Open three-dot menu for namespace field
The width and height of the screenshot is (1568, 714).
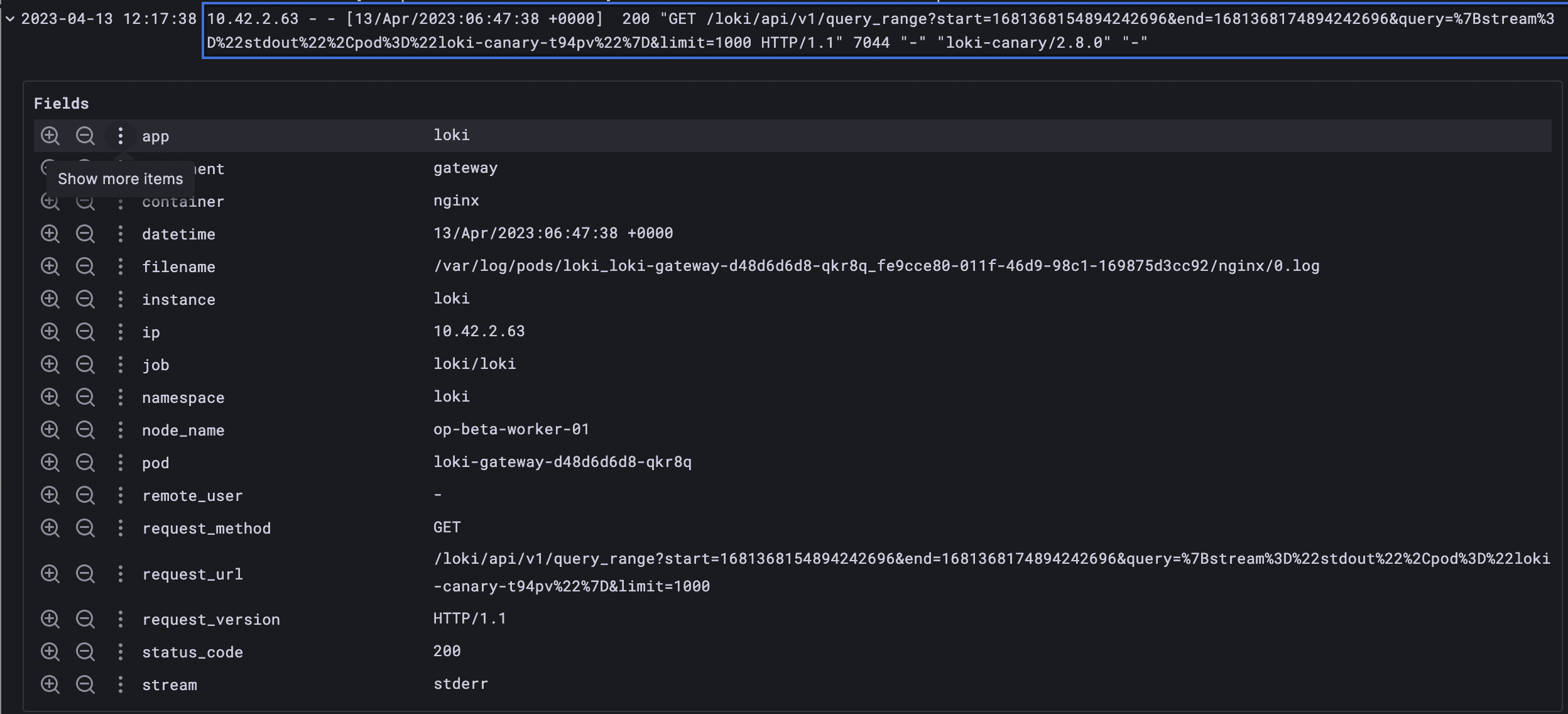tap(121, 397)
